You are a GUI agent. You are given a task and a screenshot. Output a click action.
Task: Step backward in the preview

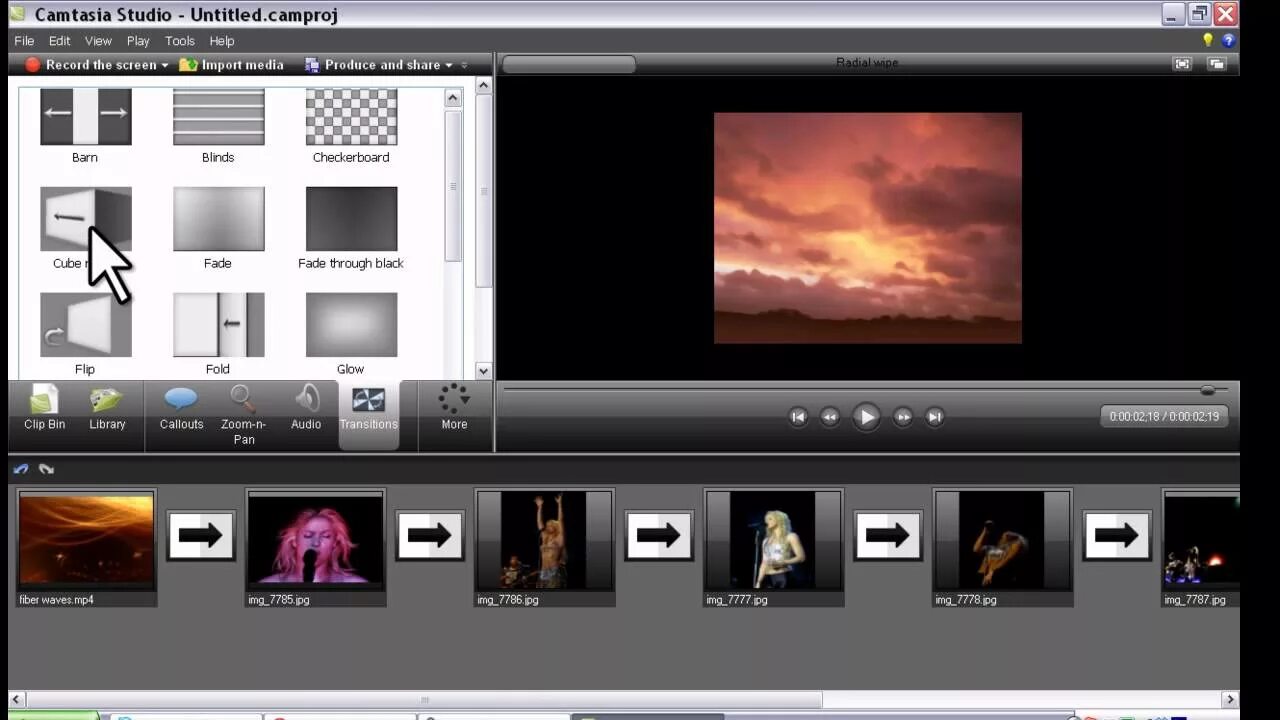(830, 417)
